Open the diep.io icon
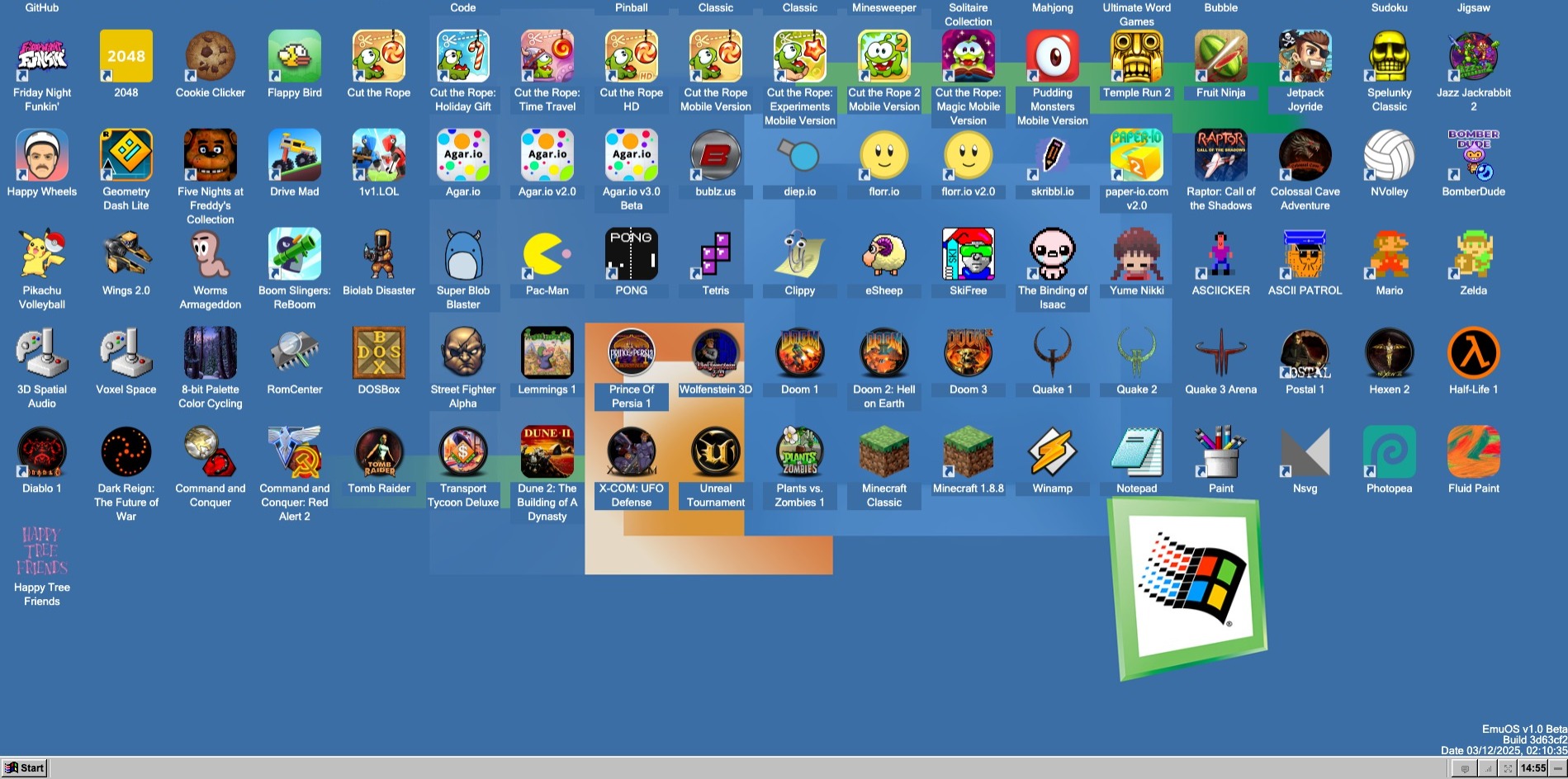Screen dimensions: 1568x779 (x=800, y=155)
